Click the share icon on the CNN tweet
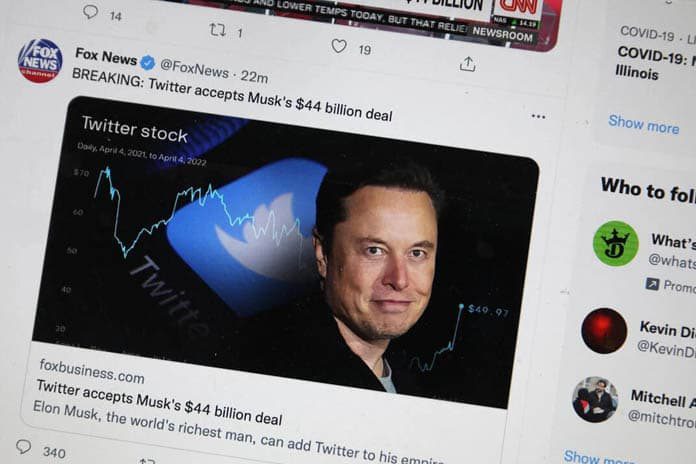Screen dimensions: 696x464 coord(467,64)
